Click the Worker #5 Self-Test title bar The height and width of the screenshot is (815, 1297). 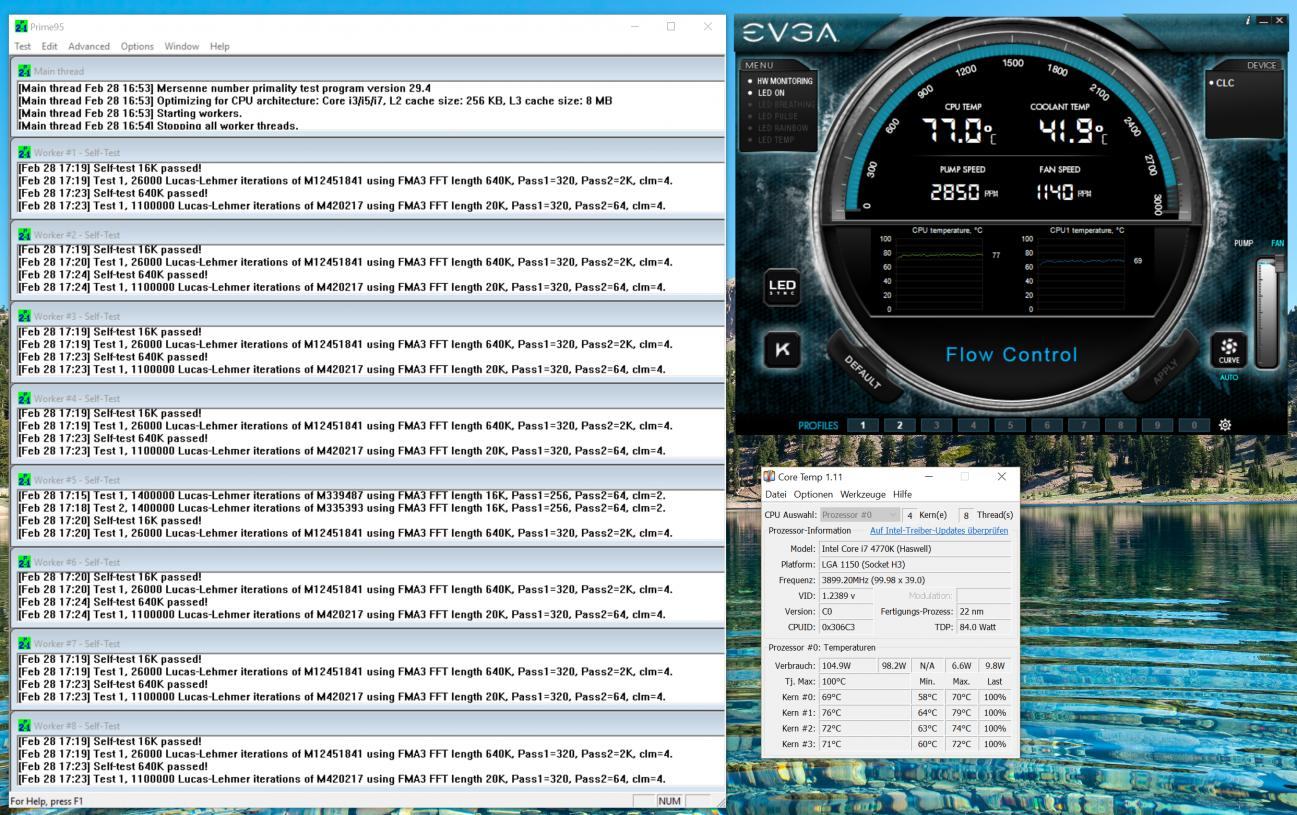point(367,480)
